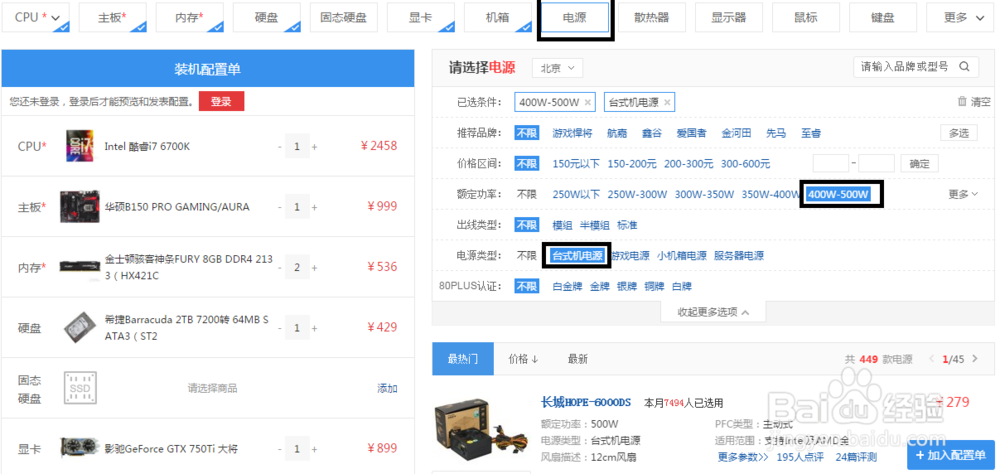
Task: Click 确定 to apply price range
Action: point(920,163)
